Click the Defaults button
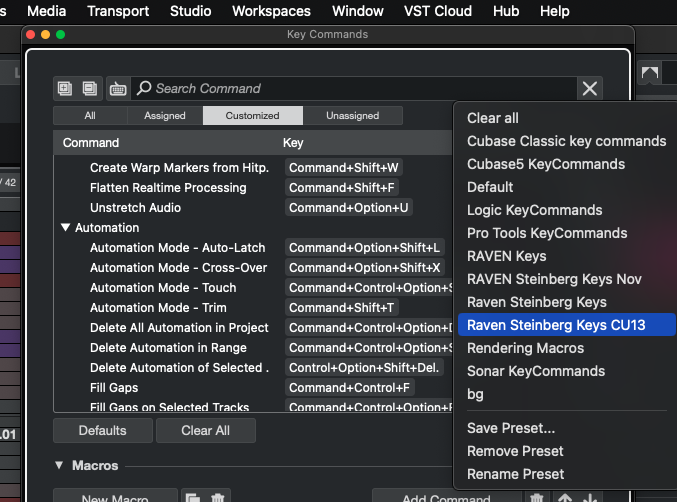 103,430
